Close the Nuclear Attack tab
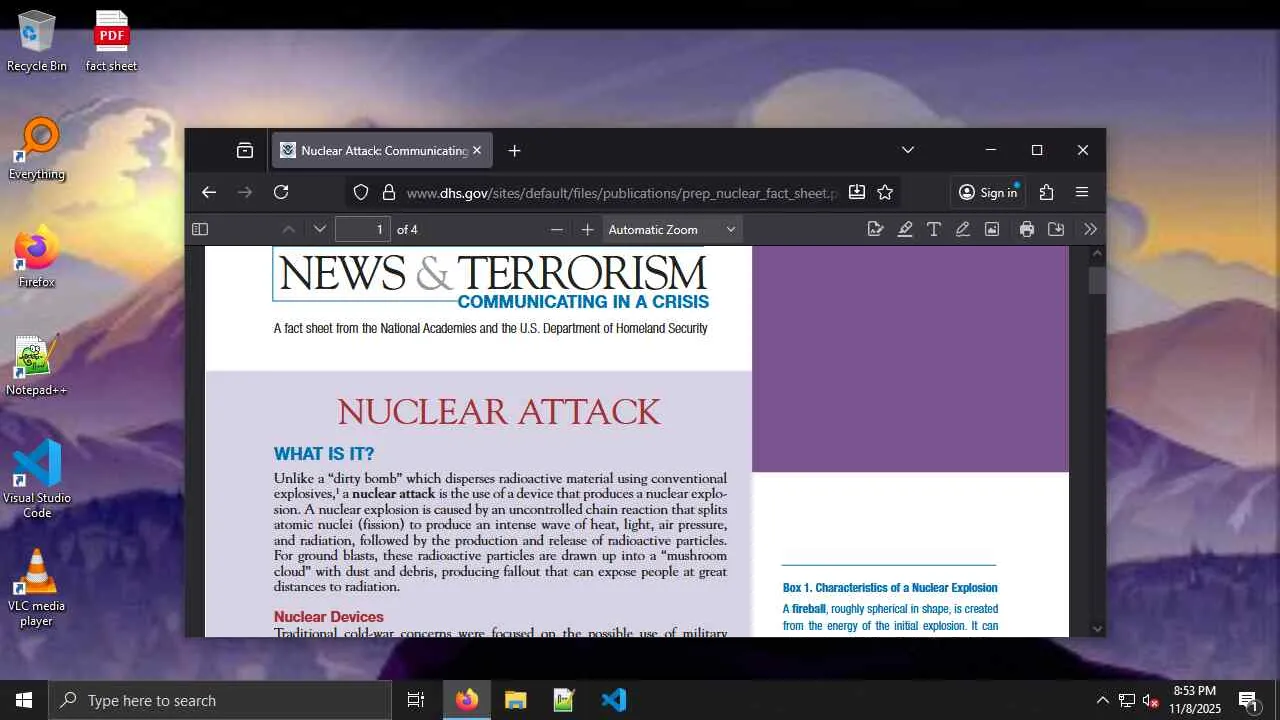The image size is (1280, 720). (477, 150)
